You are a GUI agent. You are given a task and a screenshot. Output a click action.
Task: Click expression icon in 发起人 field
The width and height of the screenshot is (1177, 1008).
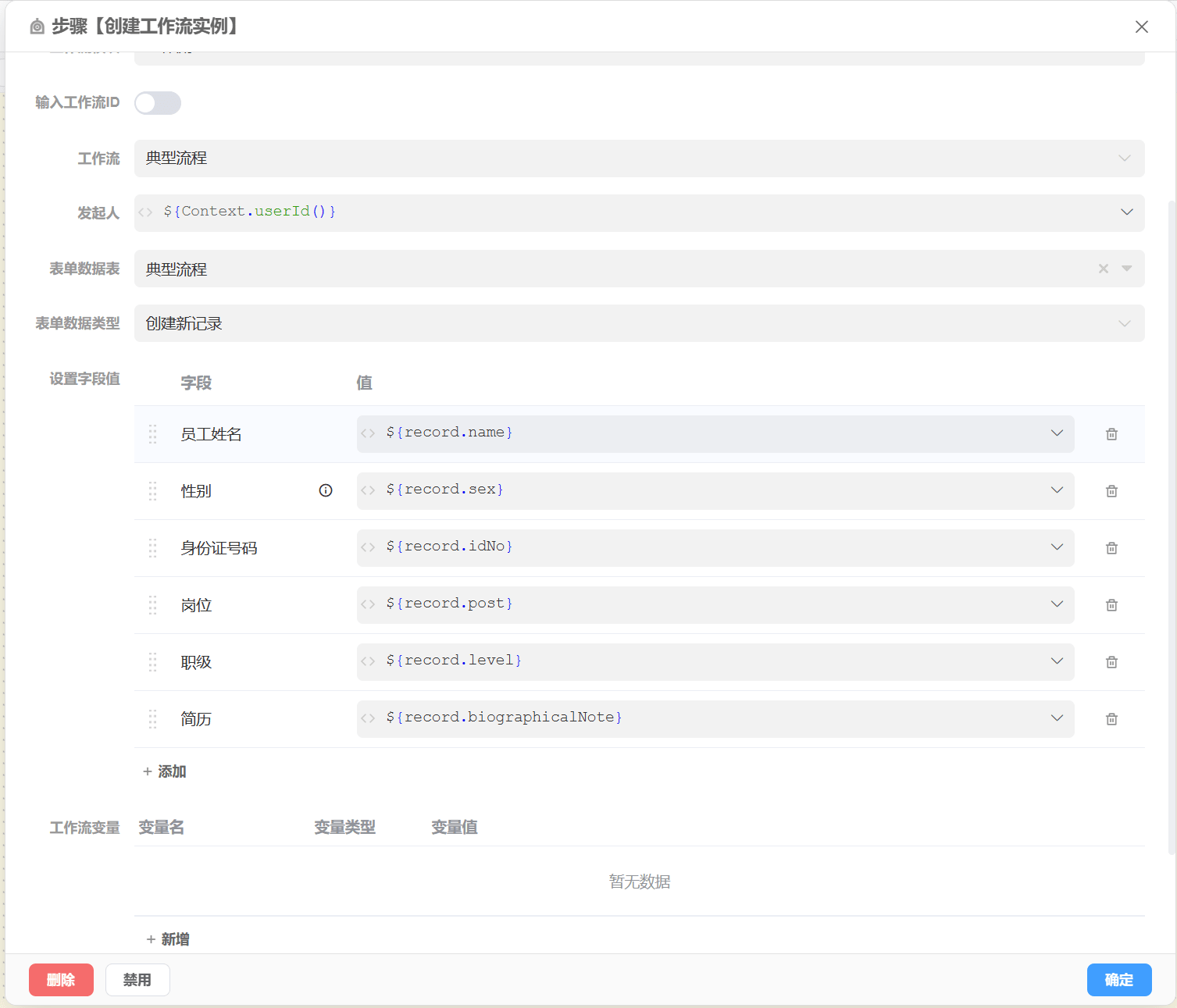[145, 212]
